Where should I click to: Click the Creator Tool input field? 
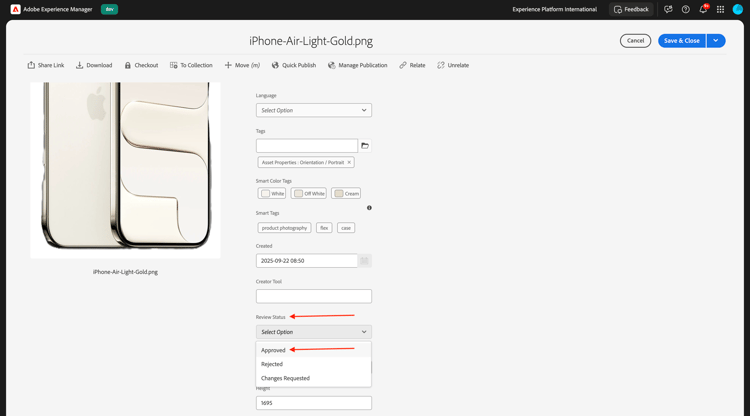(314, 296)
